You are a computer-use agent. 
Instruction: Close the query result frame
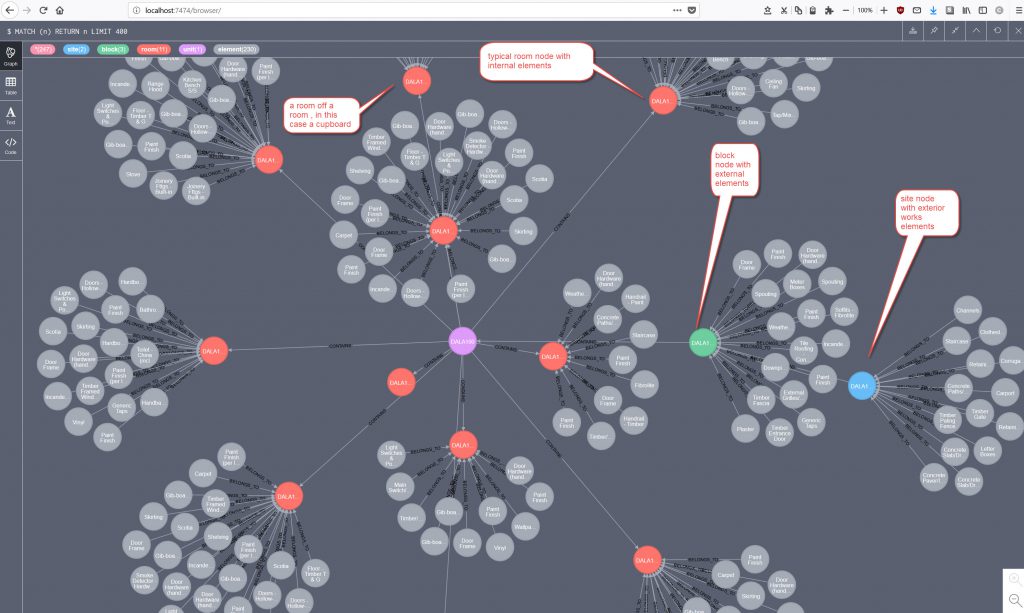coord(1015,31)
